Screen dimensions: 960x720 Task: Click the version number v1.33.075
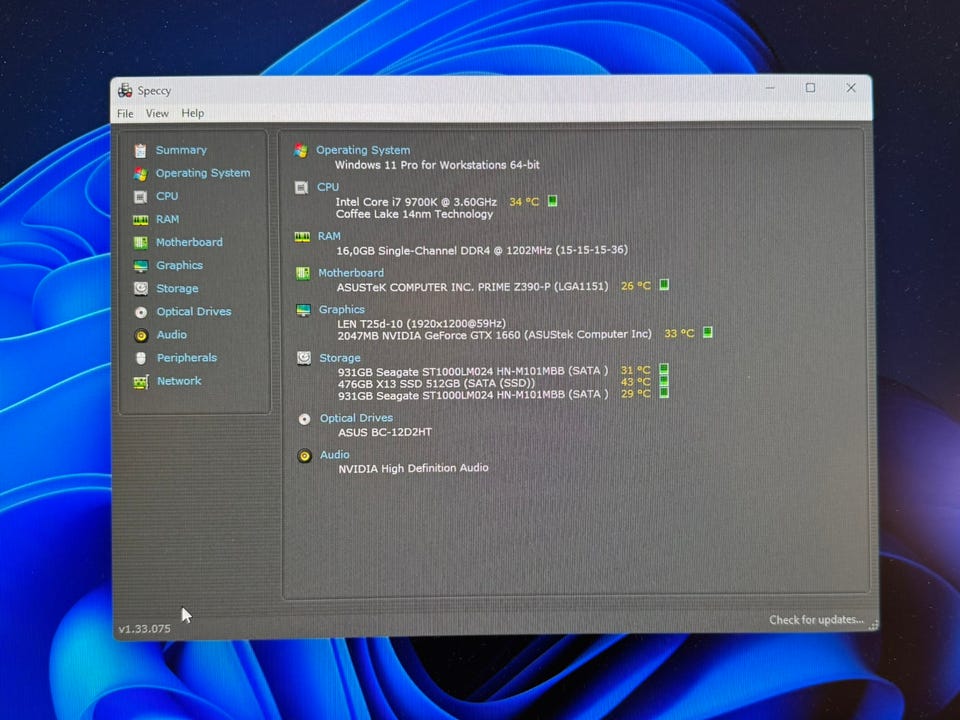pyautogui.click(x=144, y=629)
